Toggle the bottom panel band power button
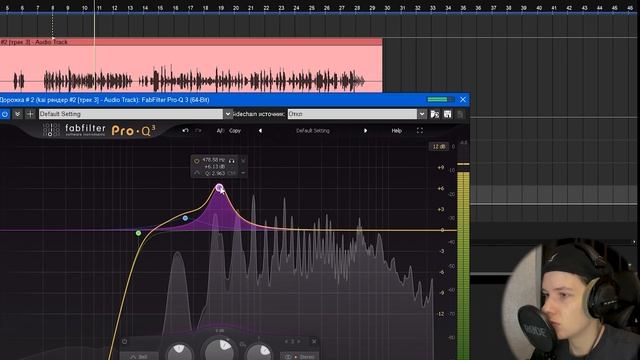The height and width of the screenshot is (360, 640). click(124, 342)
